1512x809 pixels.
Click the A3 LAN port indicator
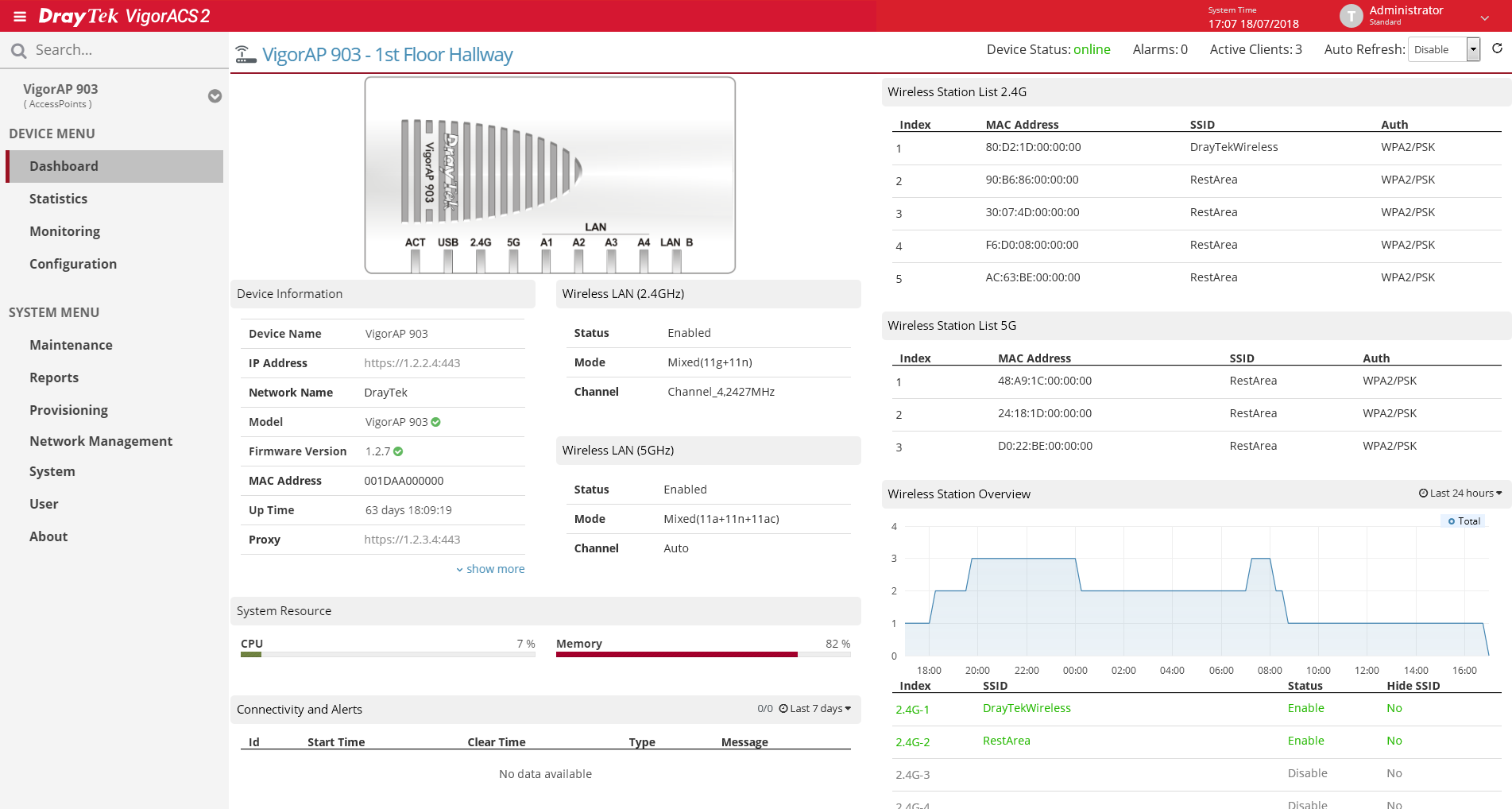coord(611,261)
